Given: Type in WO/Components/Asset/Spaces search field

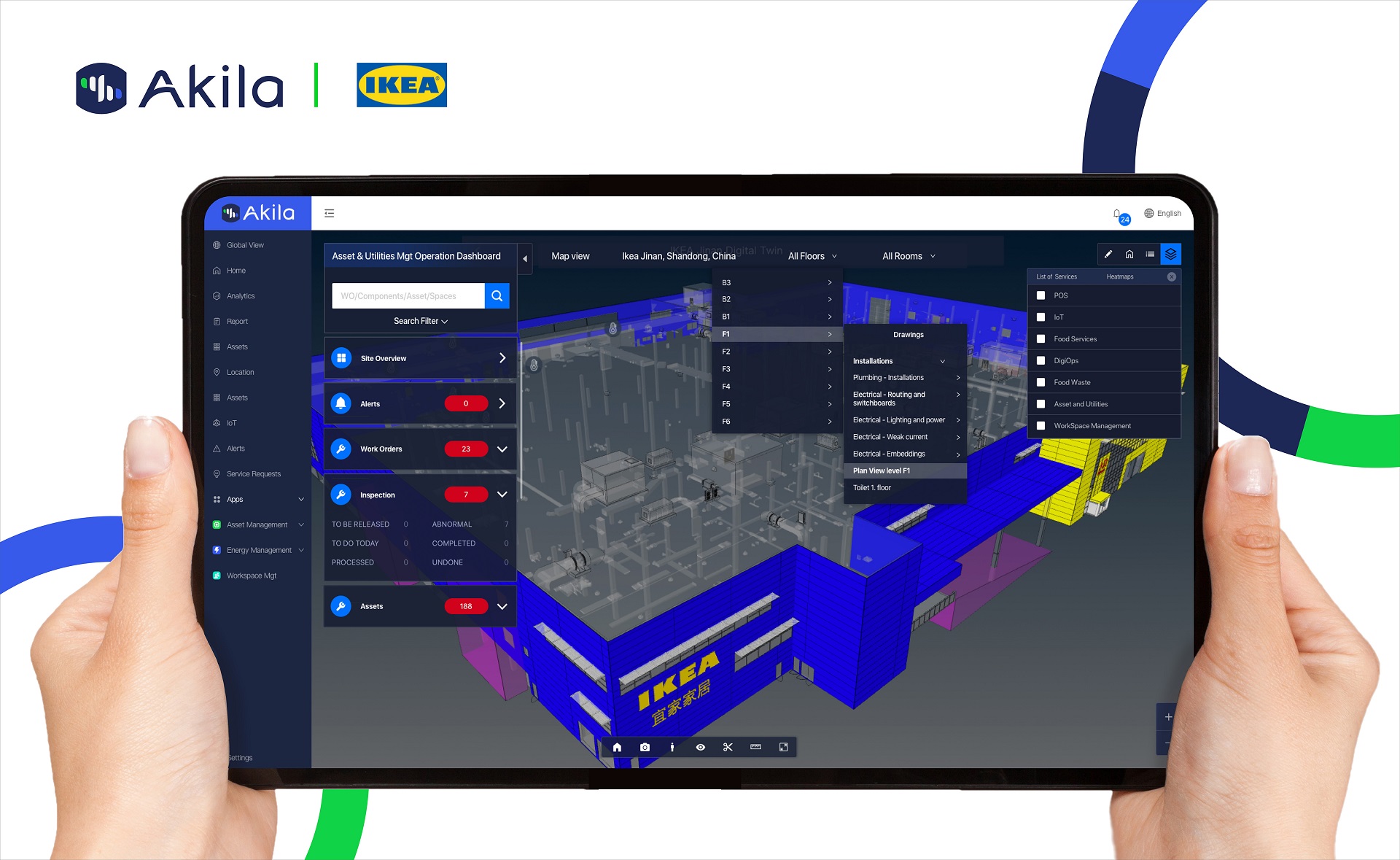Looking at the screenshot, I should point(408,294).
